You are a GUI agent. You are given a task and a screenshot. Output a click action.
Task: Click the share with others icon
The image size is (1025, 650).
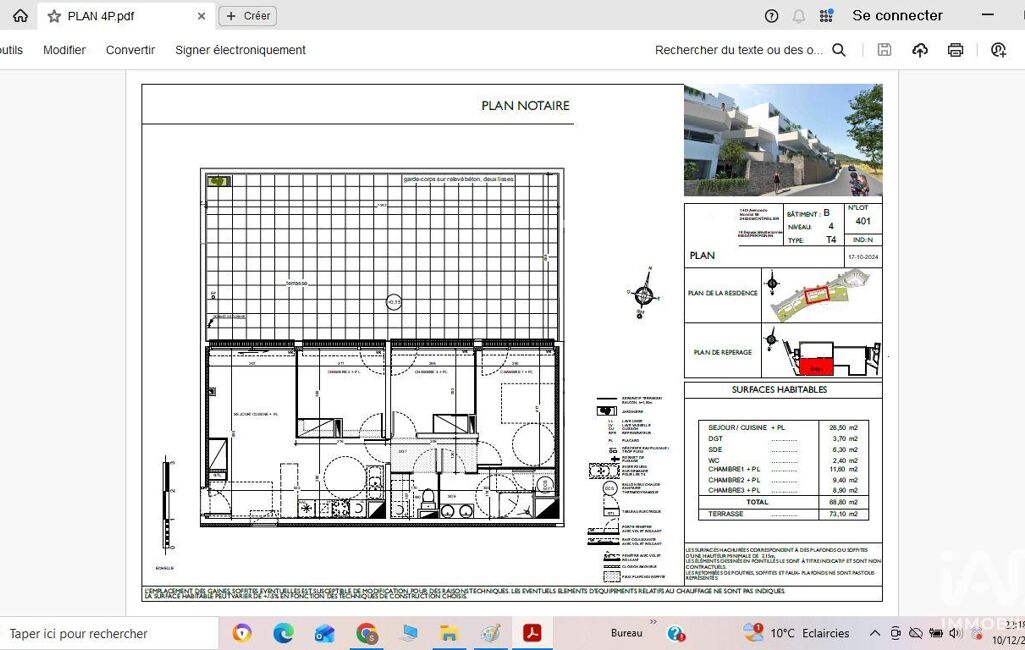click(x=998, y=50)
